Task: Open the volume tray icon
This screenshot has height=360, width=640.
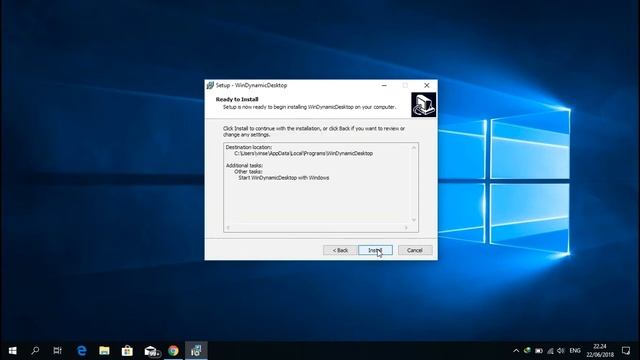Action: pos(561,351)
